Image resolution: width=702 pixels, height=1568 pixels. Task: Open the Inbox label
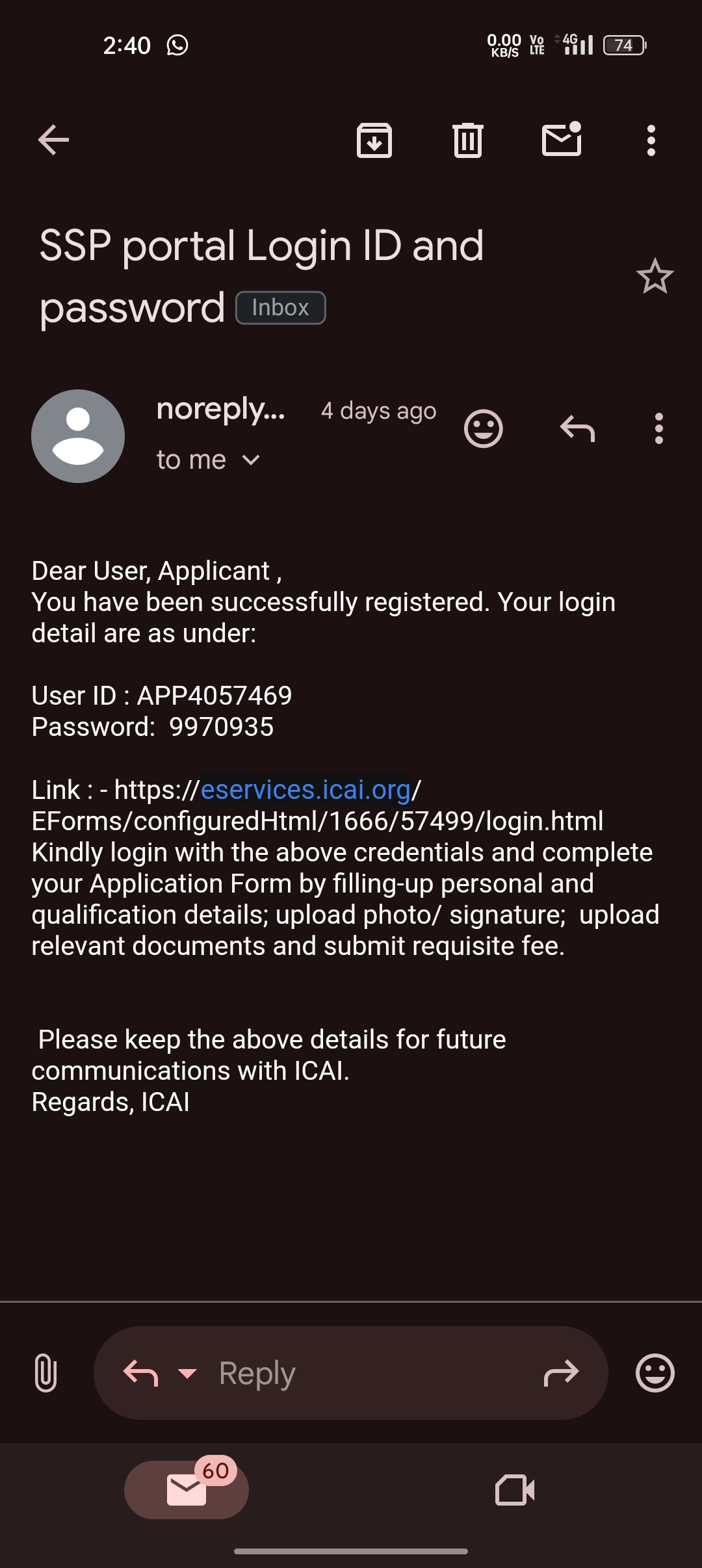pos(280,307)
